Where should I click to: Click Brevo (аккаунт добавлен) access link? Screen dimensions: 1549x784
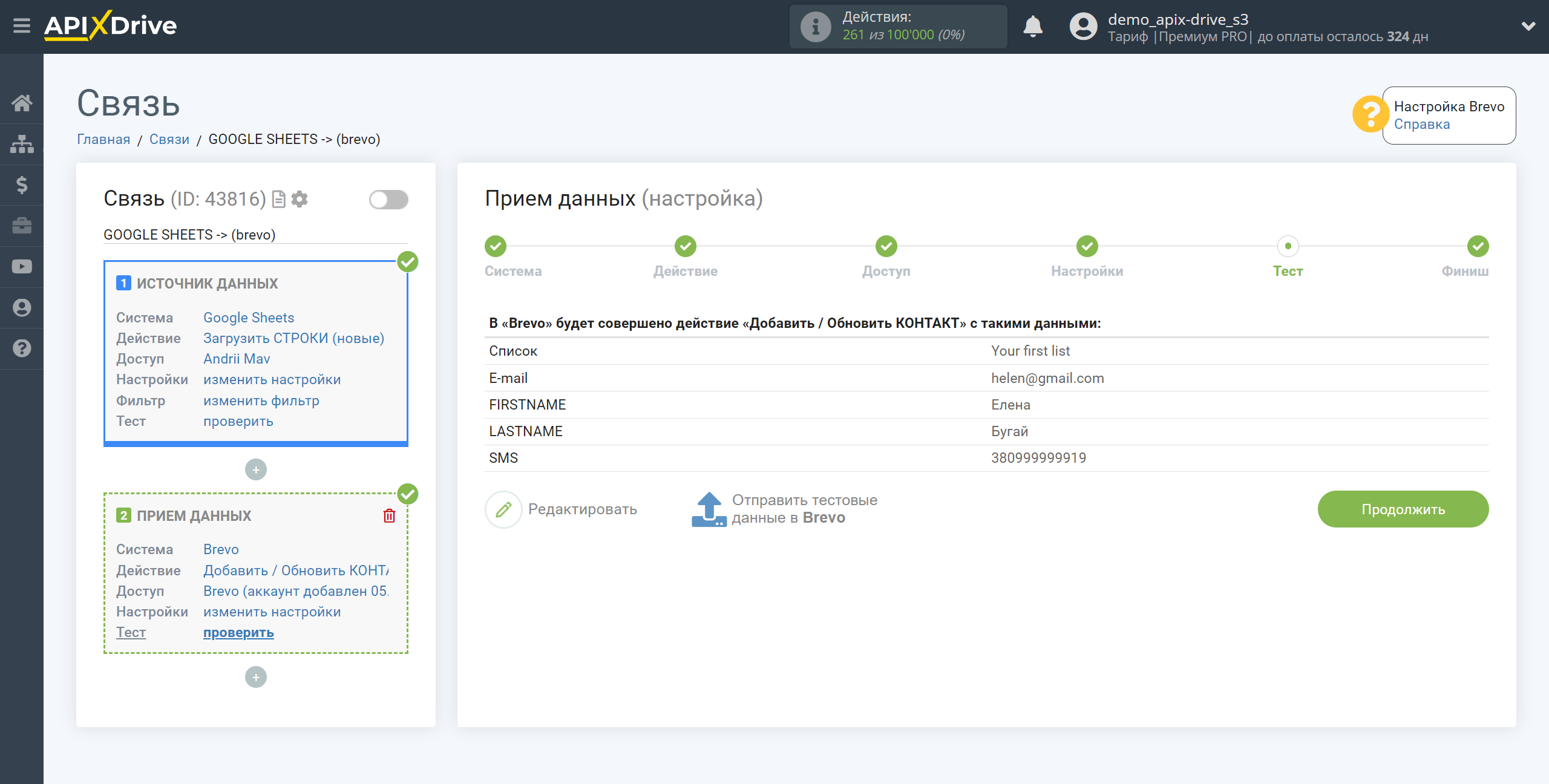coord(296,592)
